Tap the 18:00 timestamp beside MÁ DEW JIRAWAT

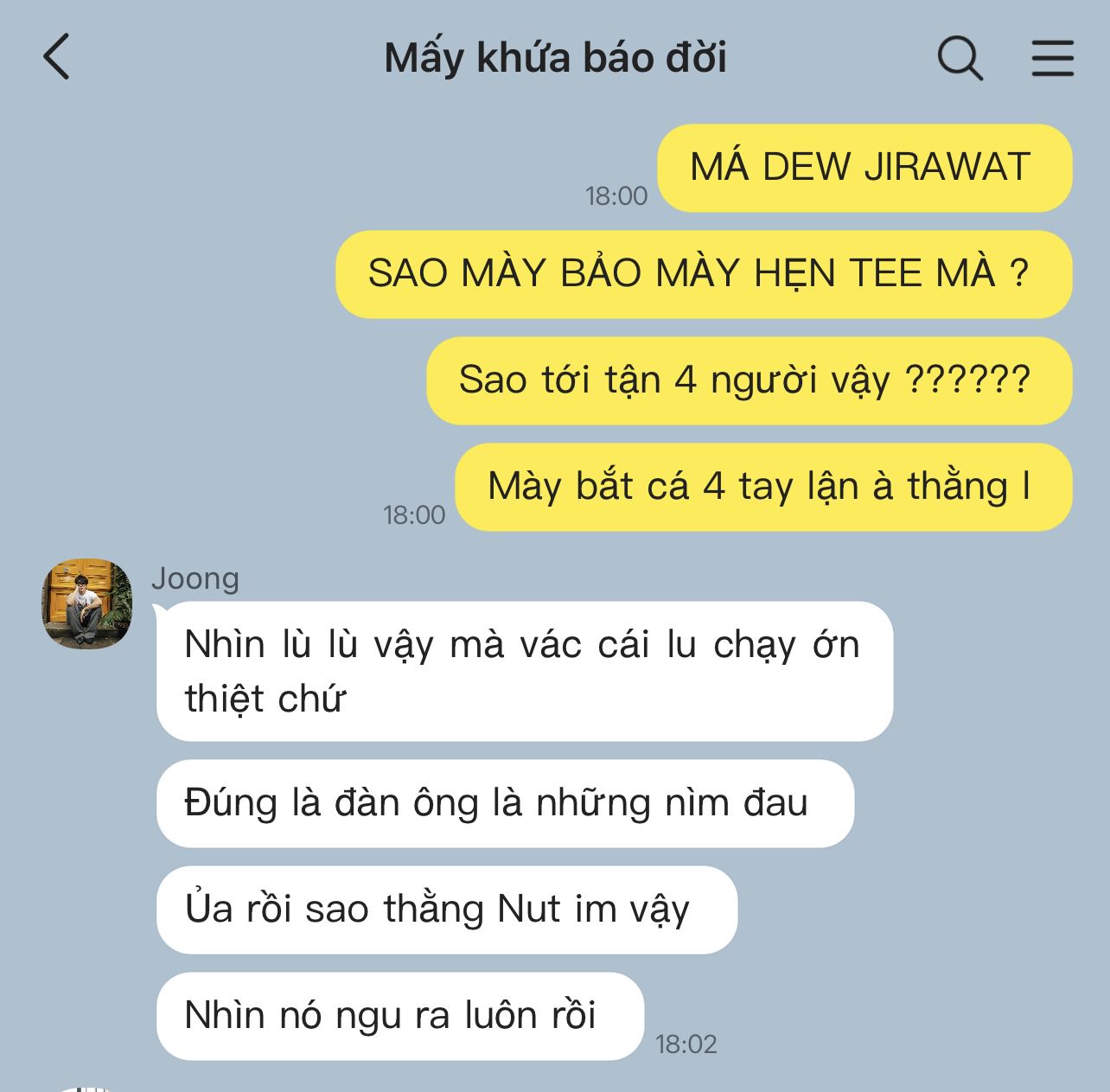pos(616,196)
